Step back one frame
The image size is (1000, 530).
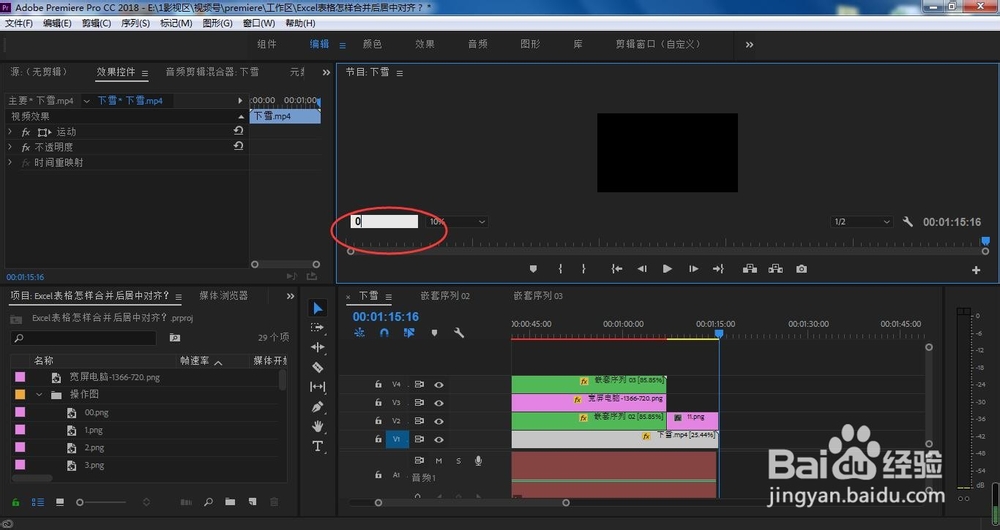pos(642,269)
